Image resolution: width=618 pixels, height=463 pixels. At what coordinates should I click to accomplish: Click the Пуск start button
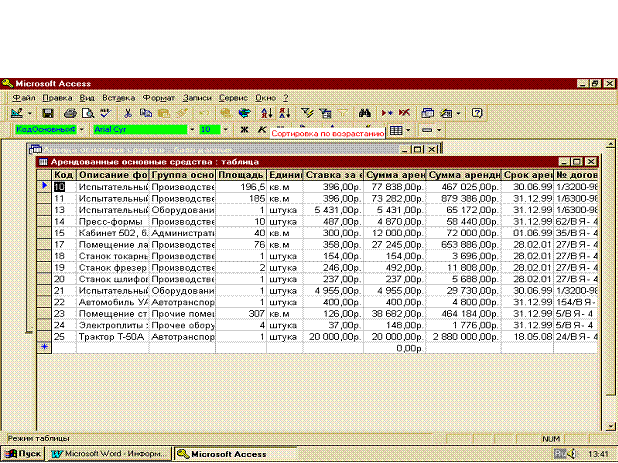(x=23, y=453)
